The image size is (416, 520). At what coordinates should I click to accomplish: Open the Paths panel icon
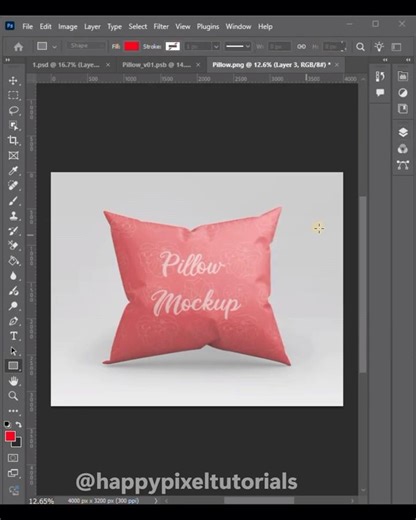pos(403,165)
